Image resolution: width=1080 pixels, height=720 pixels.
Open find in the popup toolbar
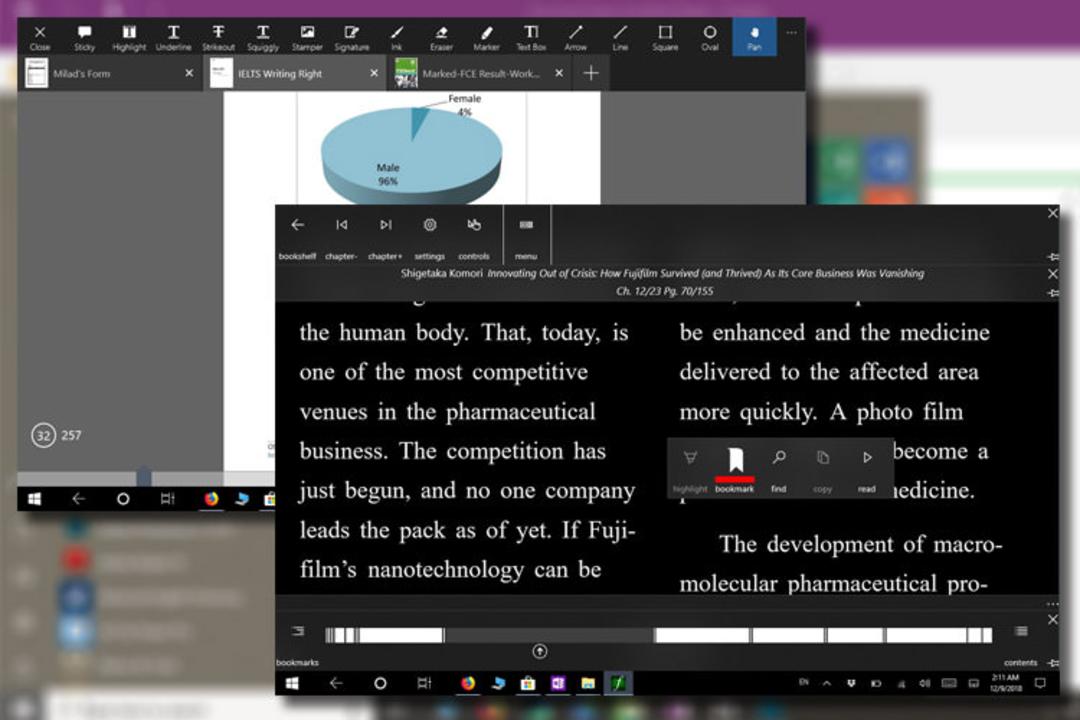click(x=778, y=470)
